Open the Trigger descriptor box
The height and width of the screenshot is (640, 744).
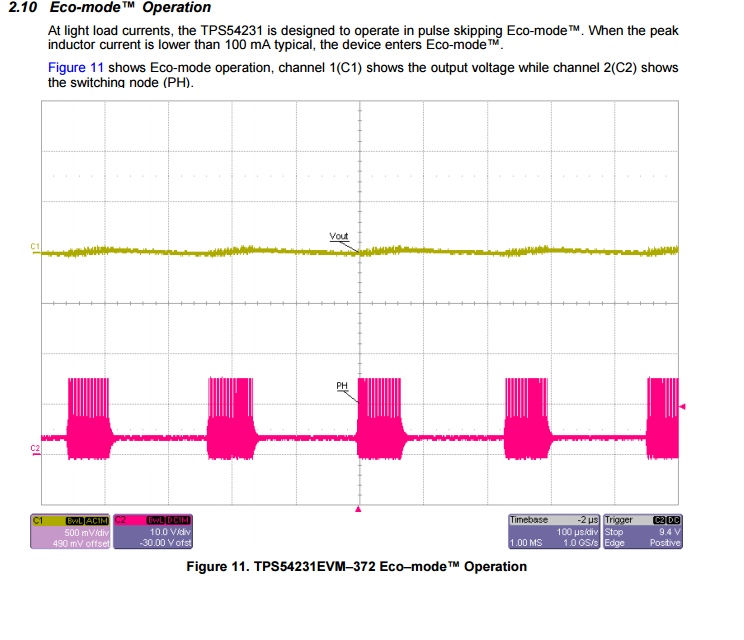(642, 531)
